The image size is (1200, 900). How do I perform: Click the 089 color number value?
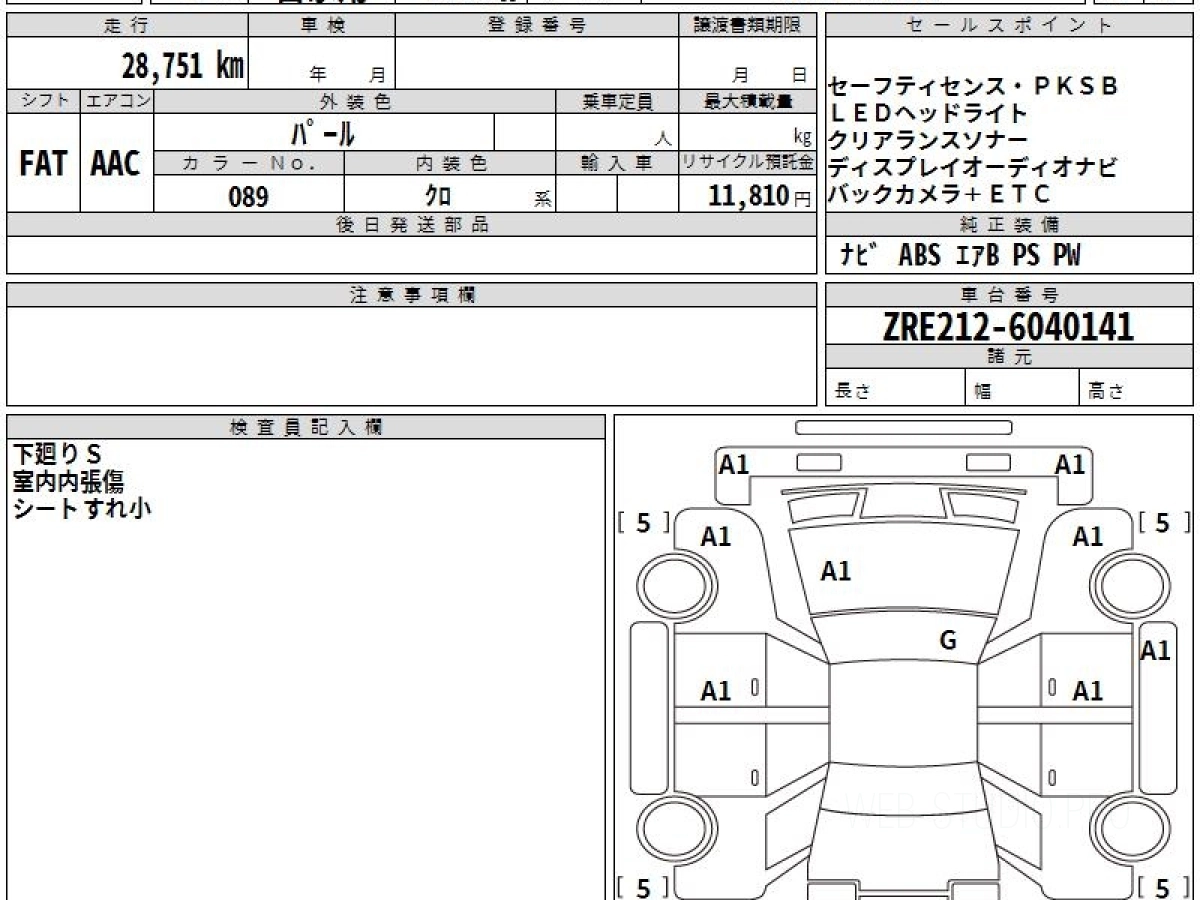pos(249,196)
